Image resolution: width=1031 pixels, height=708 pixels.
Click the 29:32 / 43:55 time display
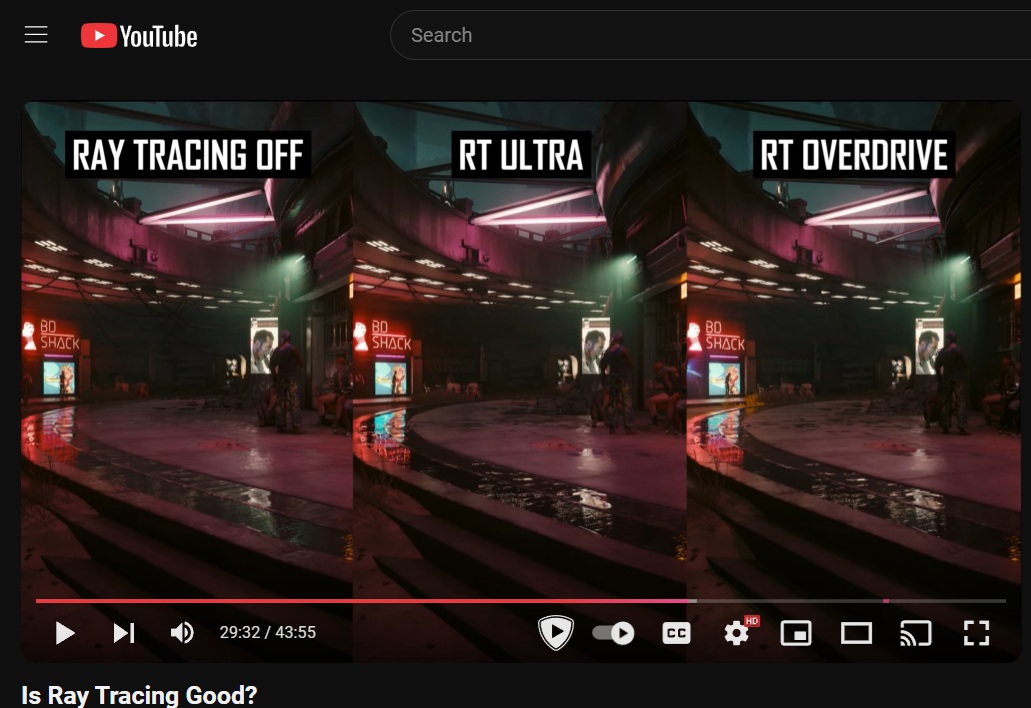tap(268, 632)
